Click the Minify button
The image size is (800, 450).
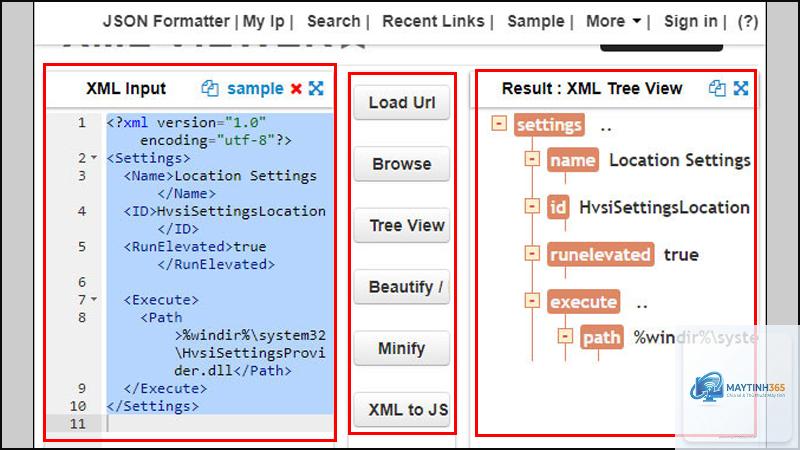click(x=402, y=348)
